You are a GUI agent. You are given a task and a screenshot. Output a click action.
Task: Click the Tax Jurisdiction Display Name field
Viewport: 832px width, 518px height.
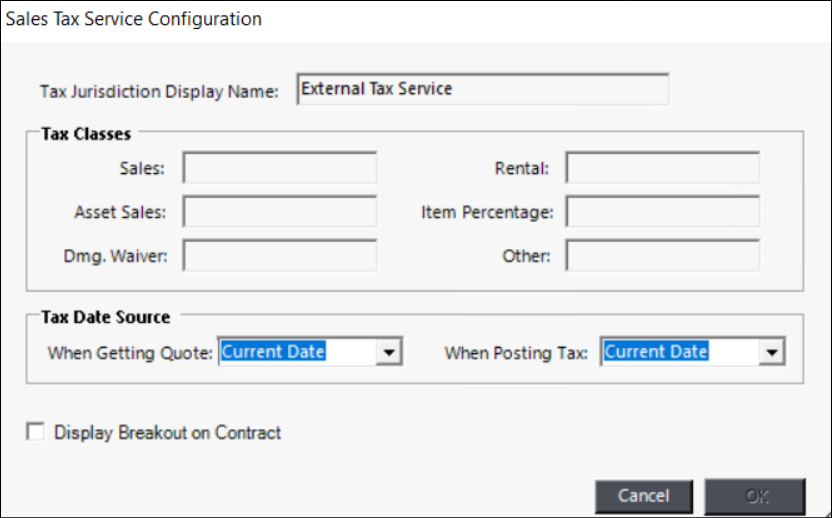(482, 89)
